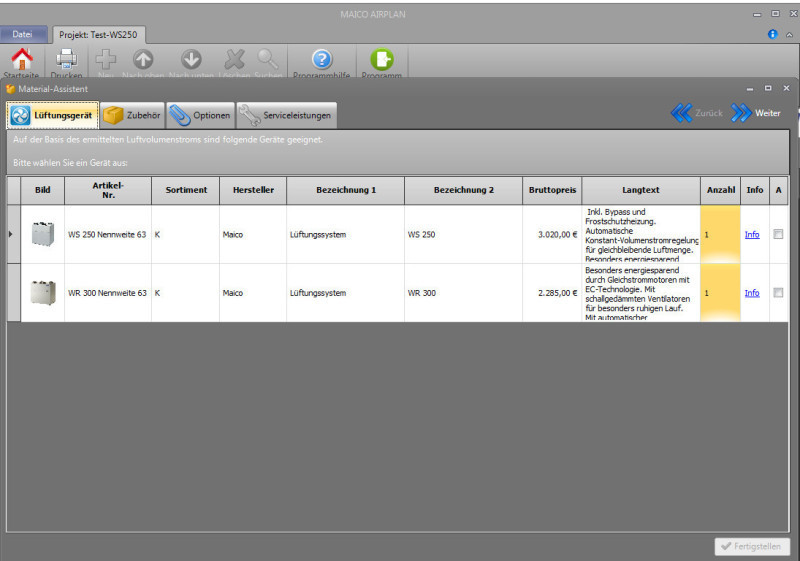Click the Fertigstellen button
Screen dimensions: 800x561
click(752, 546)
